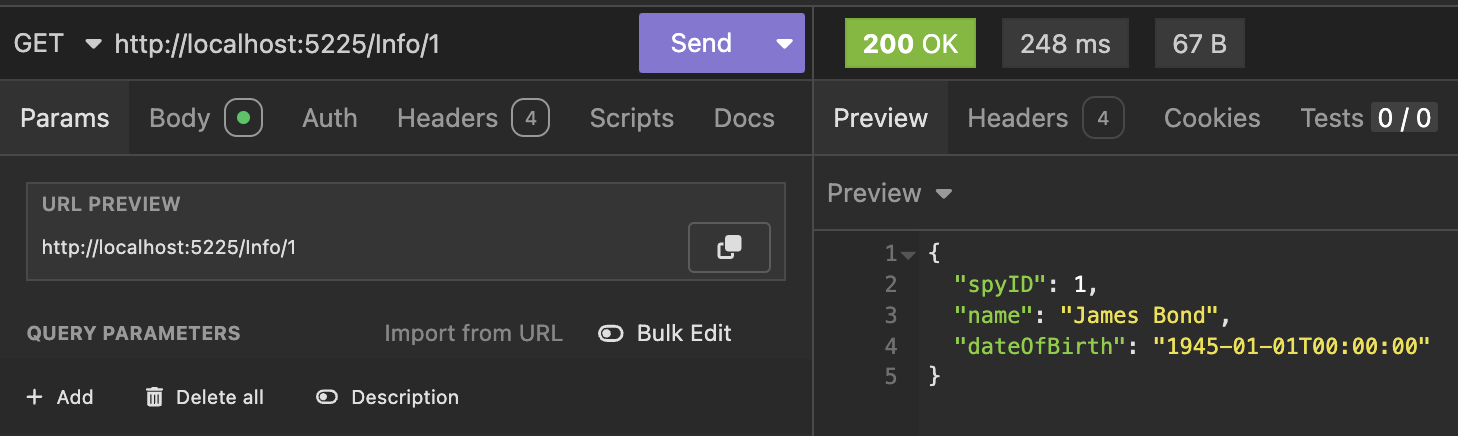Switch to the Docs tab

pos(743,118)
